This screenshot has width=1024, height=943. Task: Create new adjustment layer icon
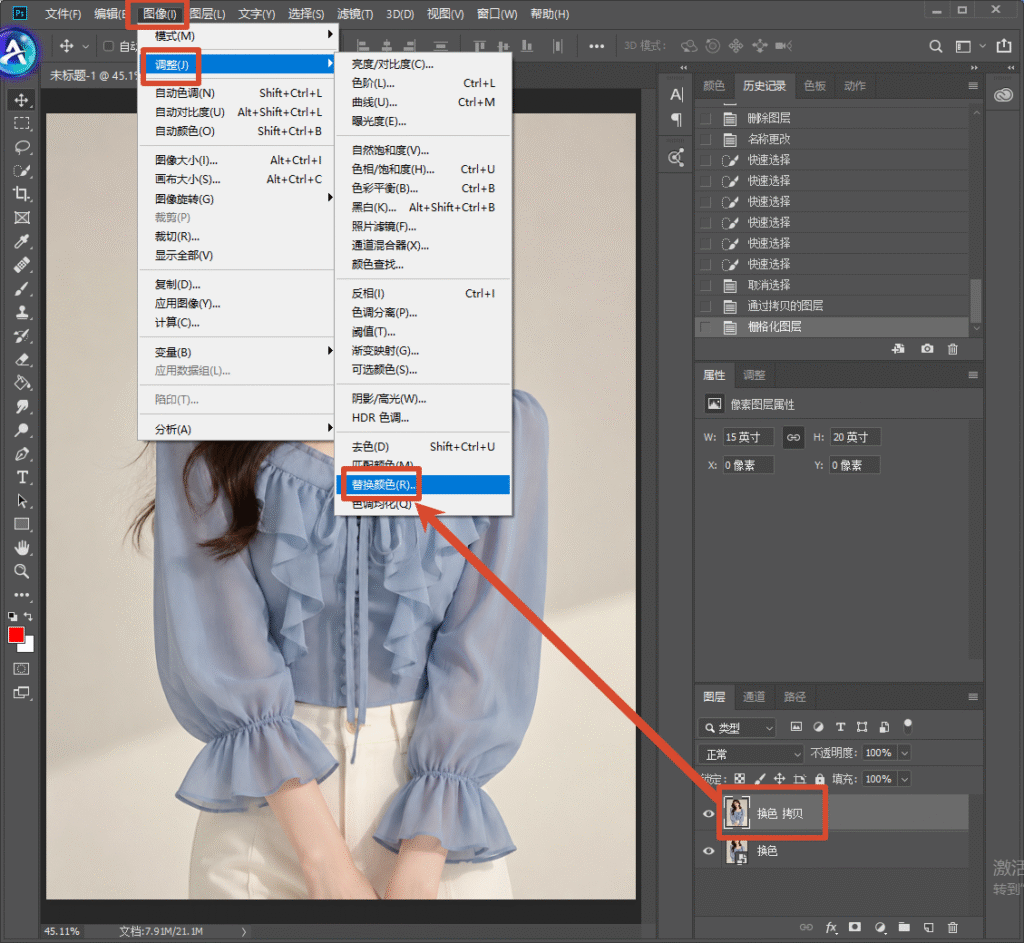point(880,927)
